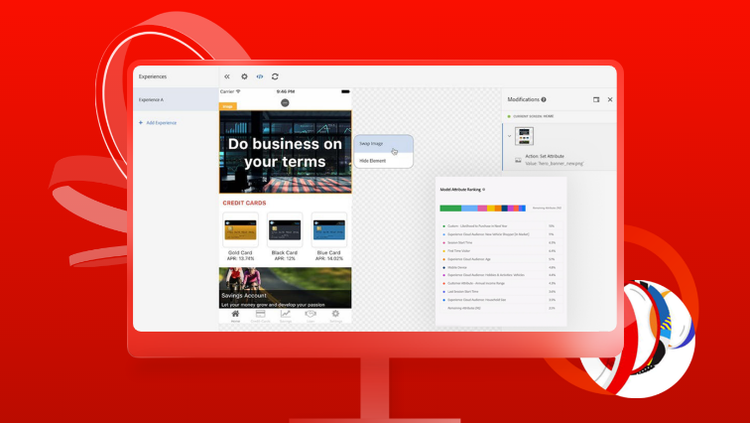Open the Modifications help icon
This screenshot has height=423, width=750.
[x=543, y=100]
